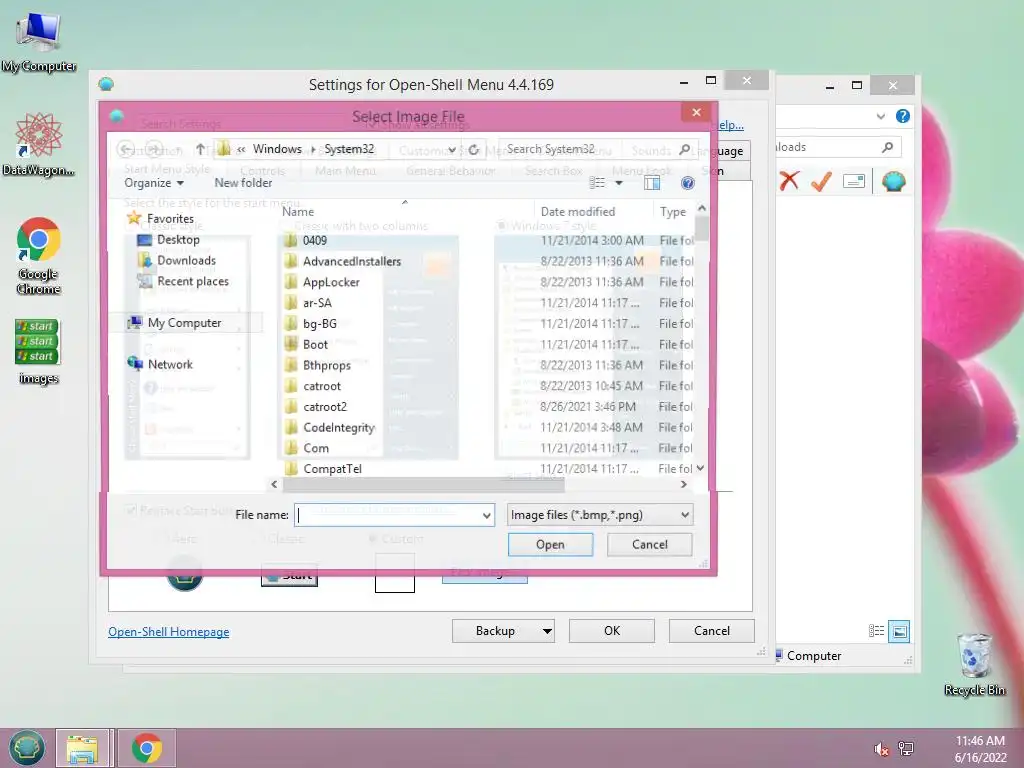Click the horizontal scrollbar in file list
Screen dimensions: 1024x768
423,485
